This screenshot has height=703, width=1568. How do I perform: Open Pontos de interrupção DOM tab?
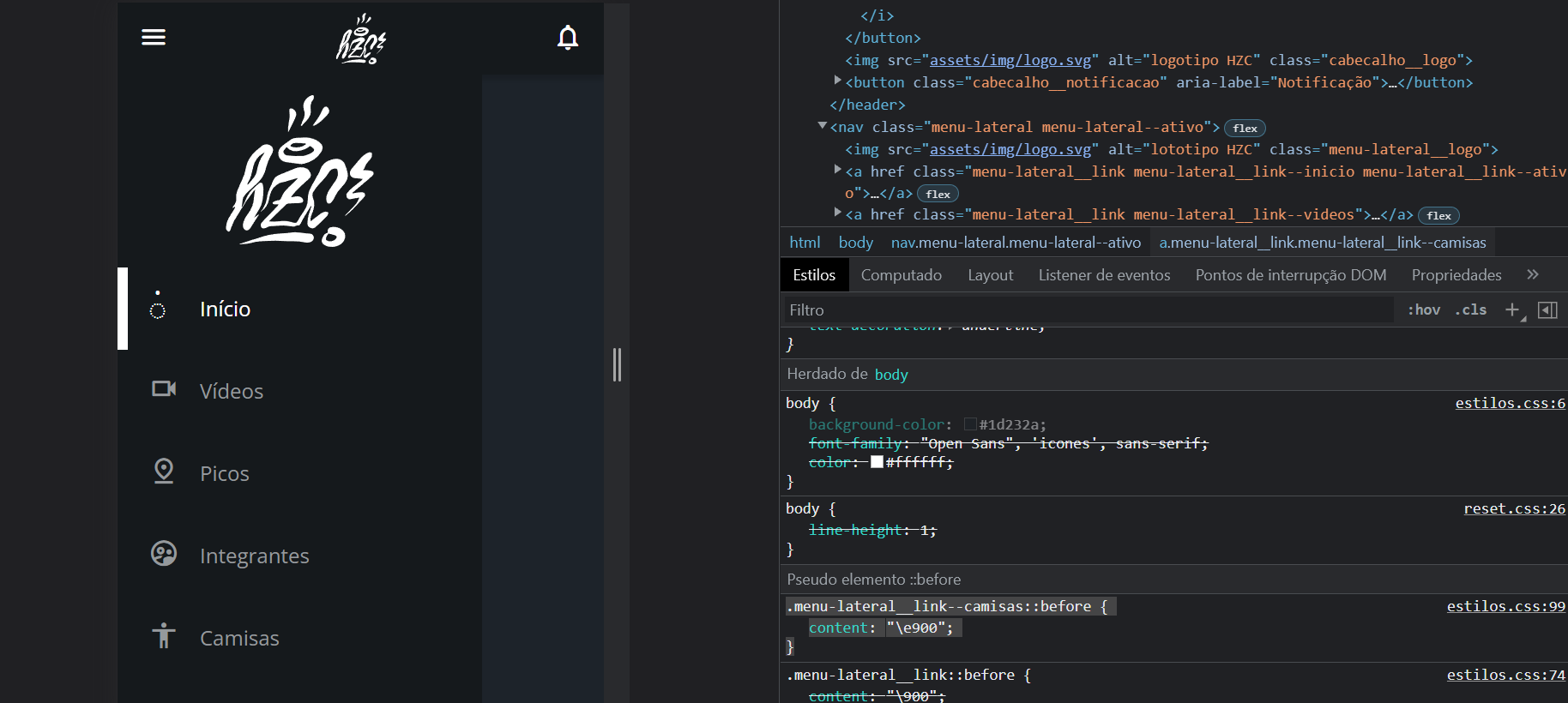1291,275
